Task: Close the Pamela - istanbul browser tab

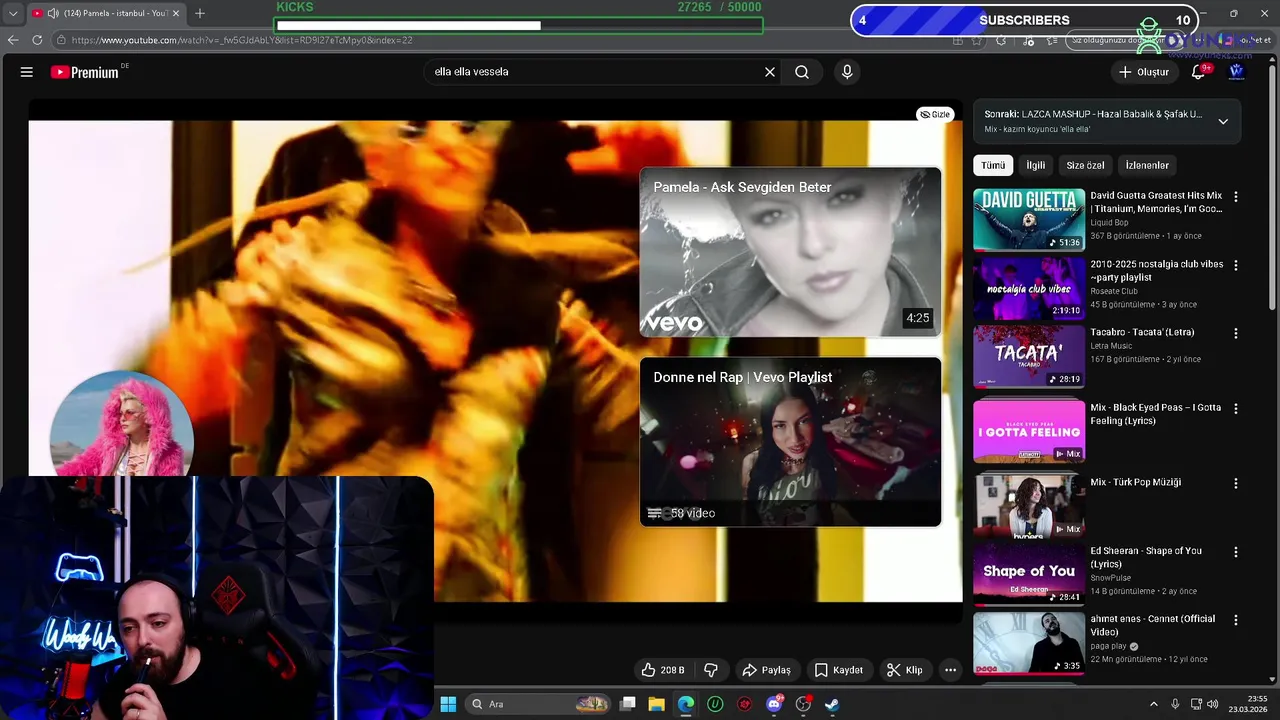Action: [x=176, y=13]
